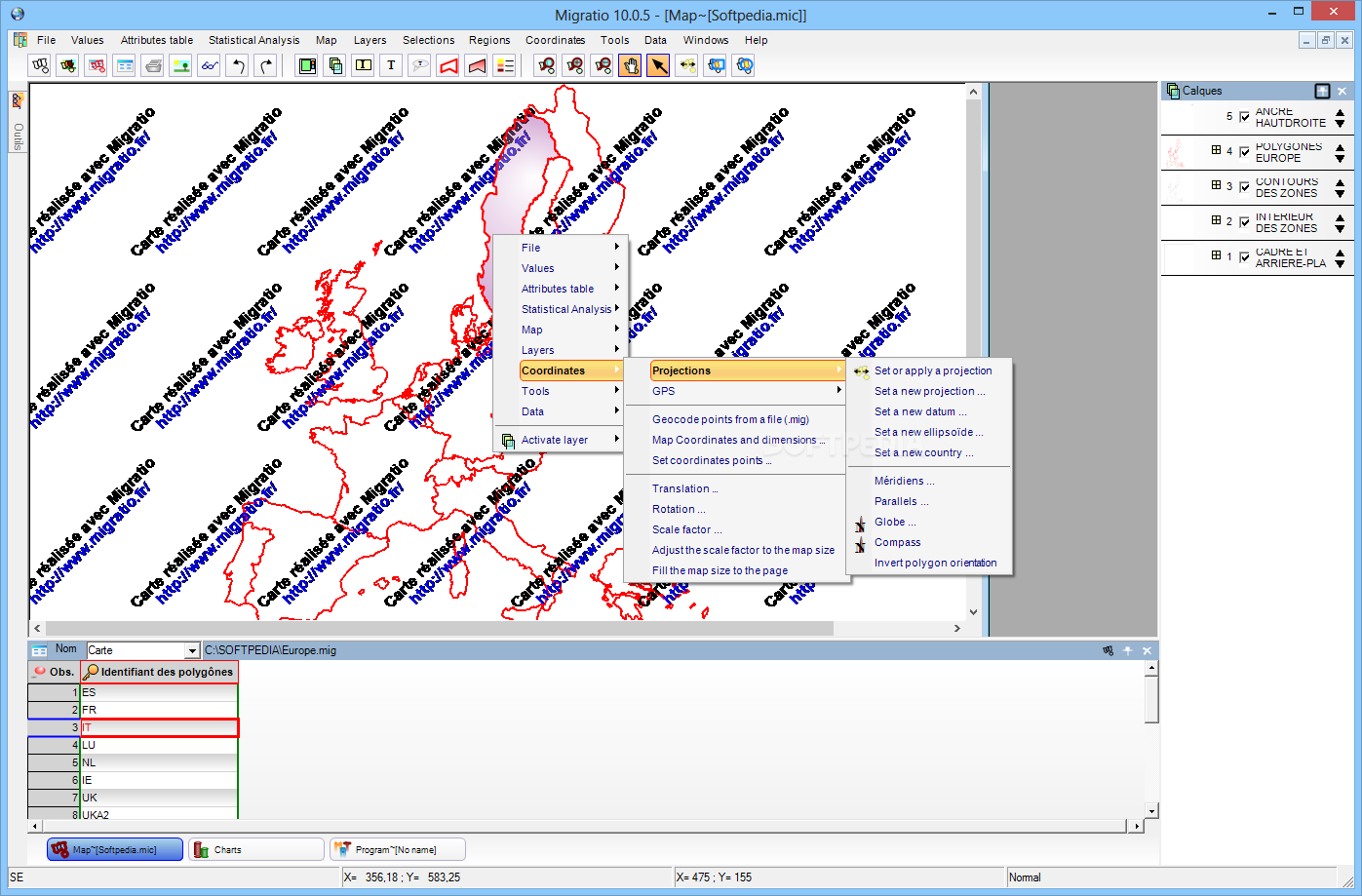Screen dimensions: 1362x896
Task: Click the red outlined polygon icon
Action: click(x=448, y=65)
